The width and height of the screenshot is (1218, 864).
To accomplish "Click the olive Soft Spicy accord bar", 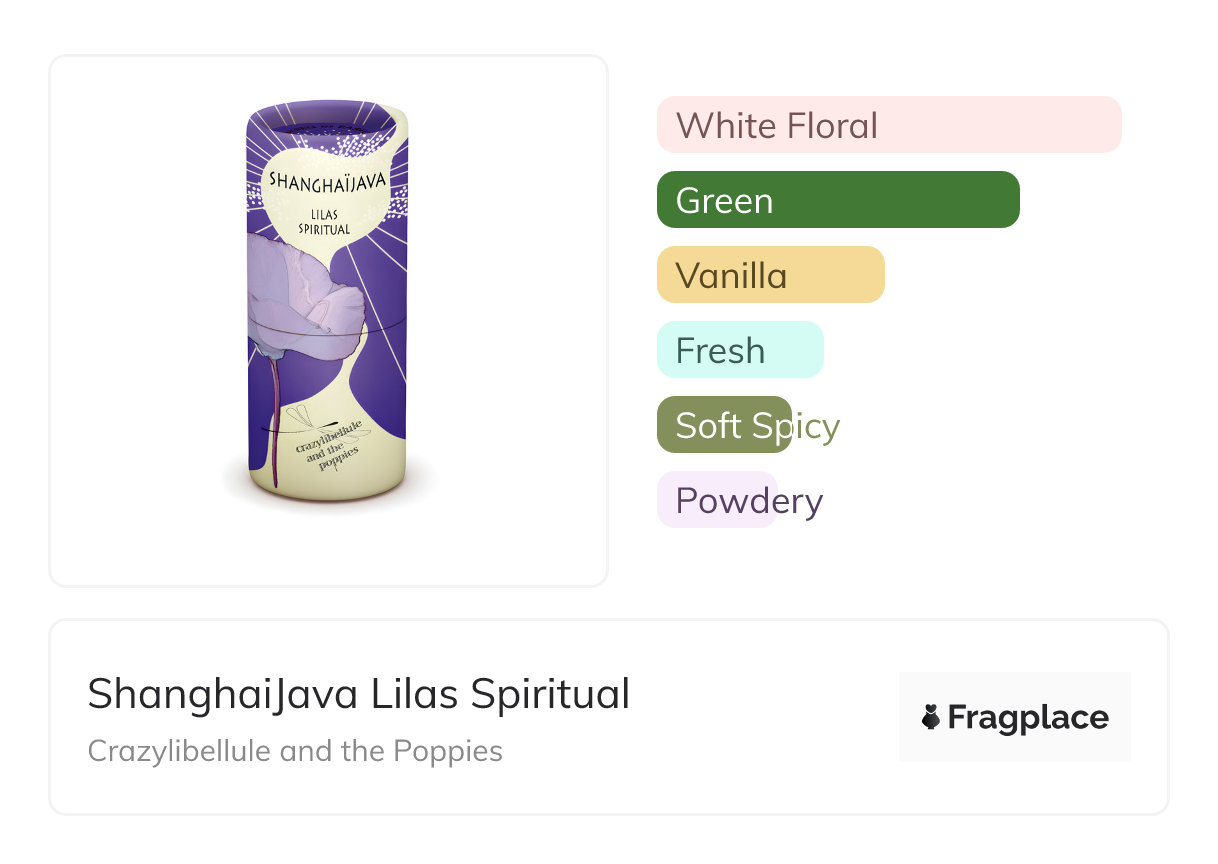I will (724, 425).
